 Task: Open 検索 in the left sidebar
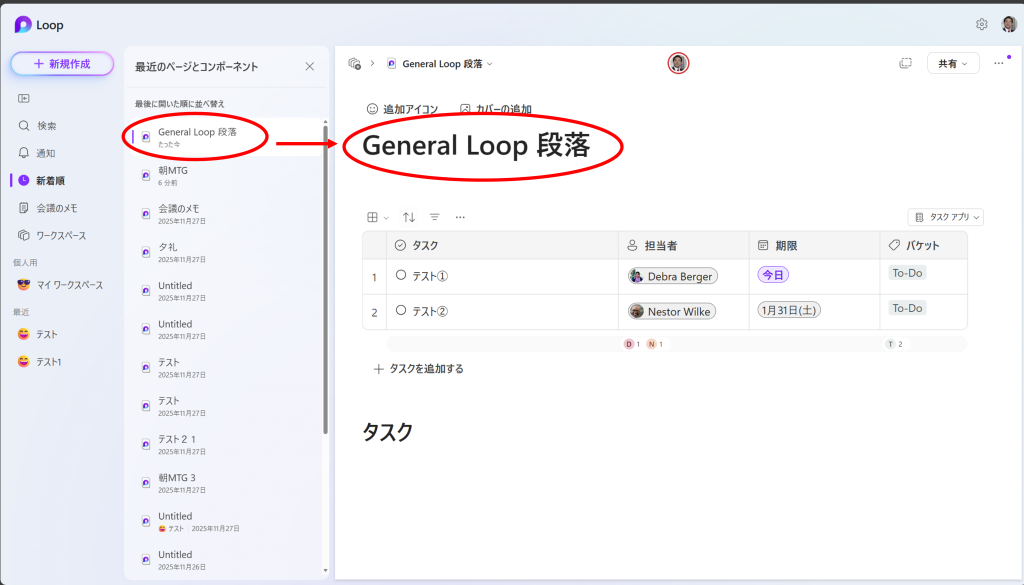tap(46, 126)
